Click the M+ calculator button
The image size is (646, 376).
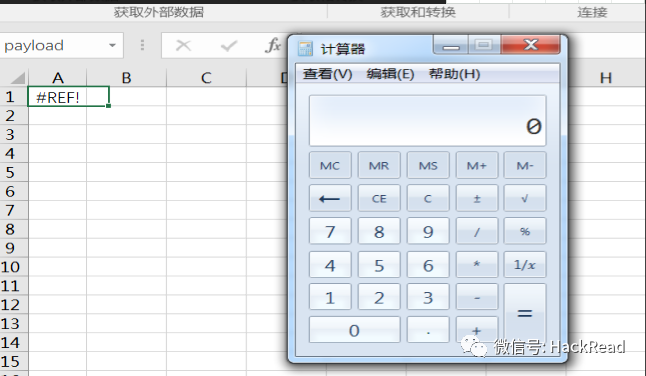click(x=477, y=165)
